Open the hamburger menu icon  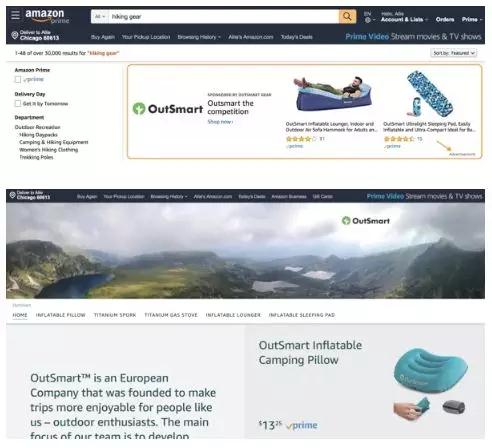pyautogui.click(x=15, y=15)
